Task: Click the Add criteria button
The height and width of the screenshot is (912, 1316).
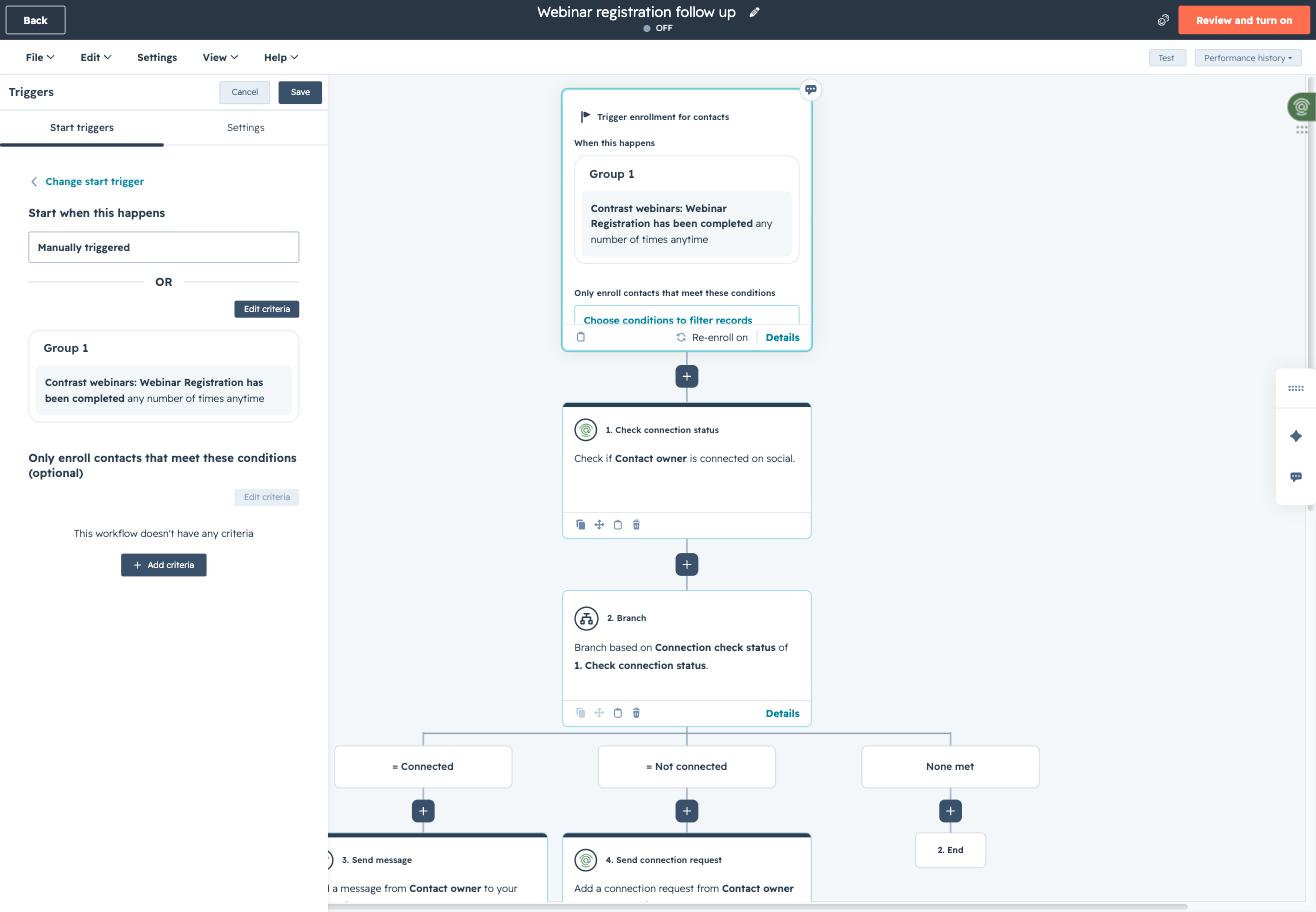Action: coord(164,565)
